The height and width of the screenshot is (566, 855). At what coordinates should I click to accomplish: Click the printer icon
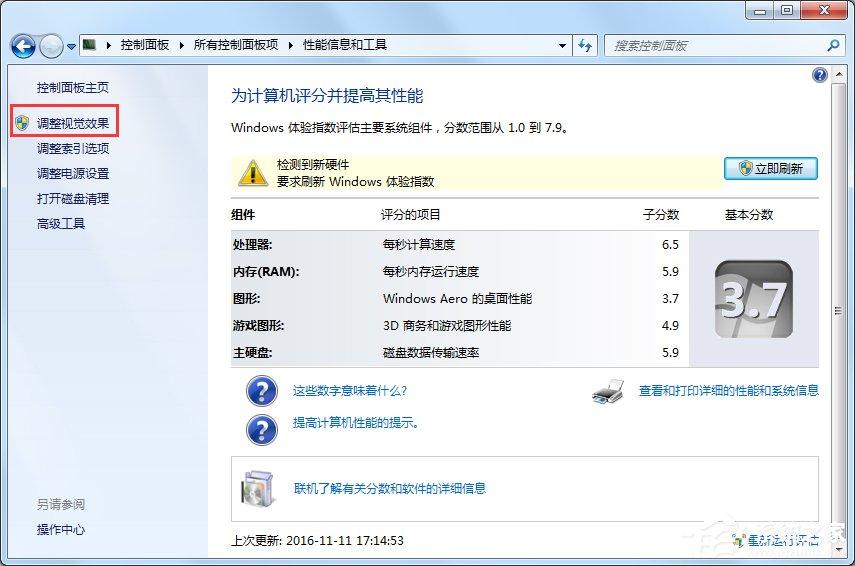click(x=609, y=391)
